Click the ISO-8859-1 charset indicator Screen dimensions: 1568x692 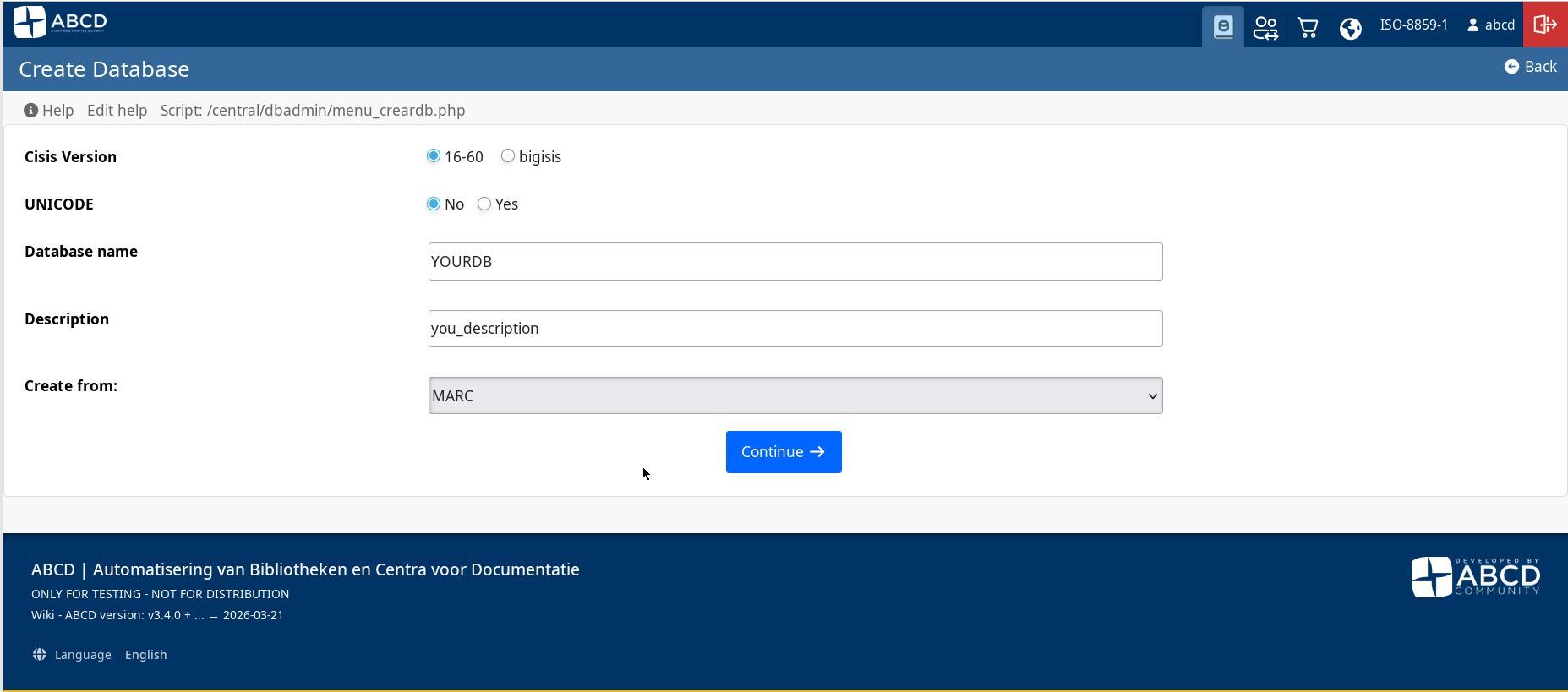tap(1413, 25)
